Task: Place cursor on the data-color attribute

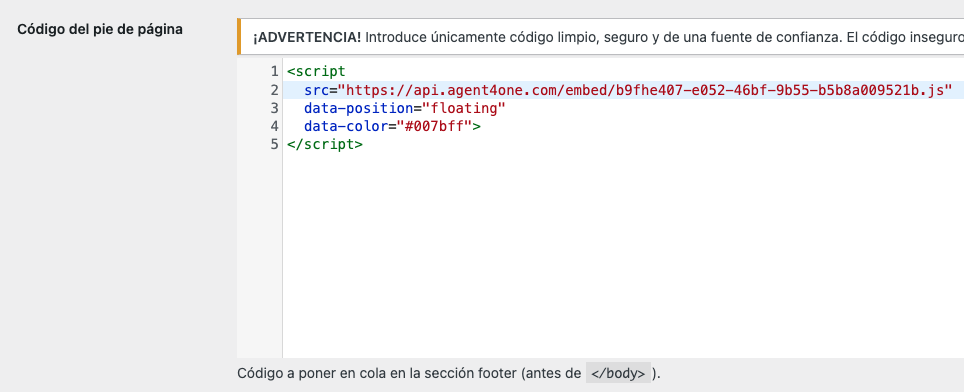Action: 341,127
